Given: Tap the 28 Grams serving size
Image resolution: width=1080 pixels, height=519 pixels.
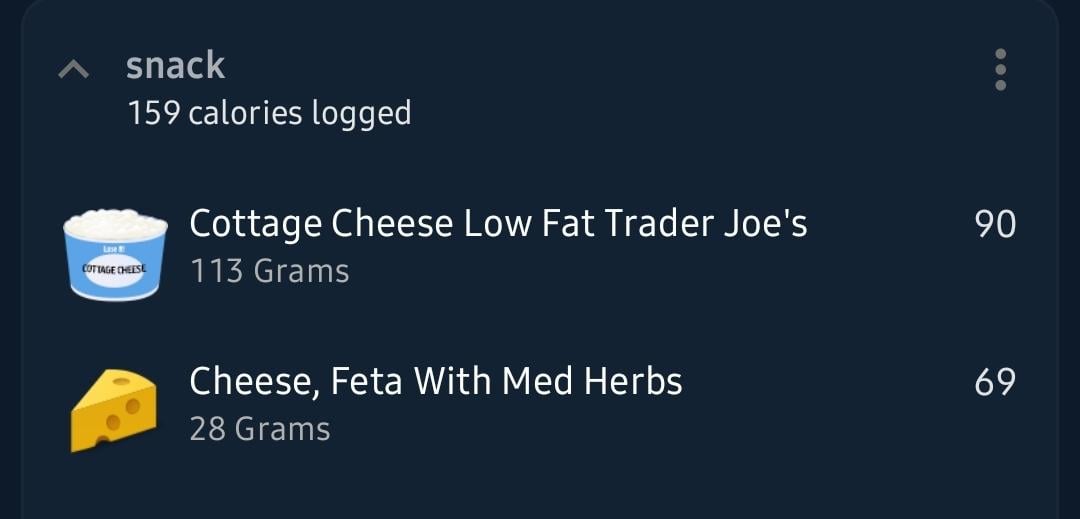Looking at the screenshot, I should tap(260, 429).
